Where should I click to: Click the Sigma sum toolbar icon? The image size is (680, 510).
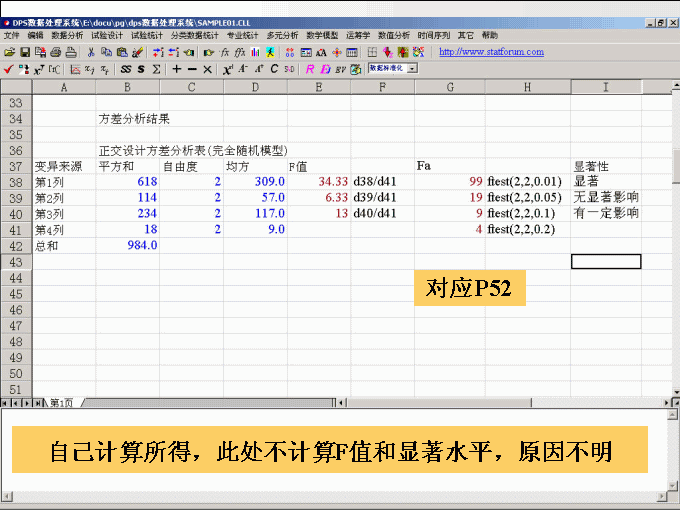(x=156, y=70)
